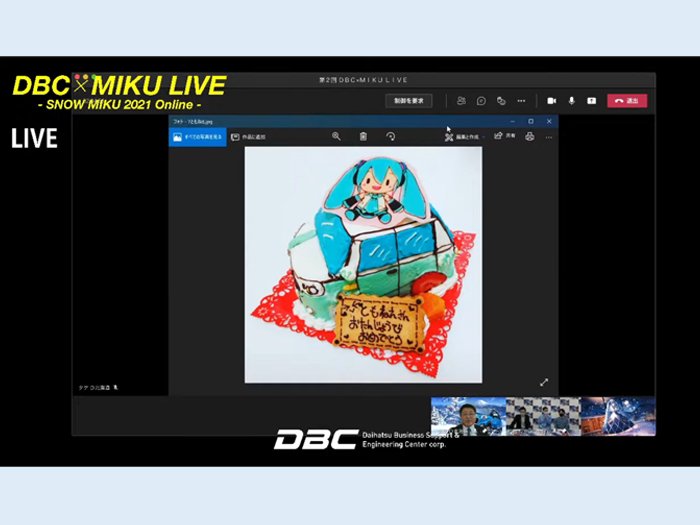
Task: Open the meeting chat icon
Action: [481, 101]
